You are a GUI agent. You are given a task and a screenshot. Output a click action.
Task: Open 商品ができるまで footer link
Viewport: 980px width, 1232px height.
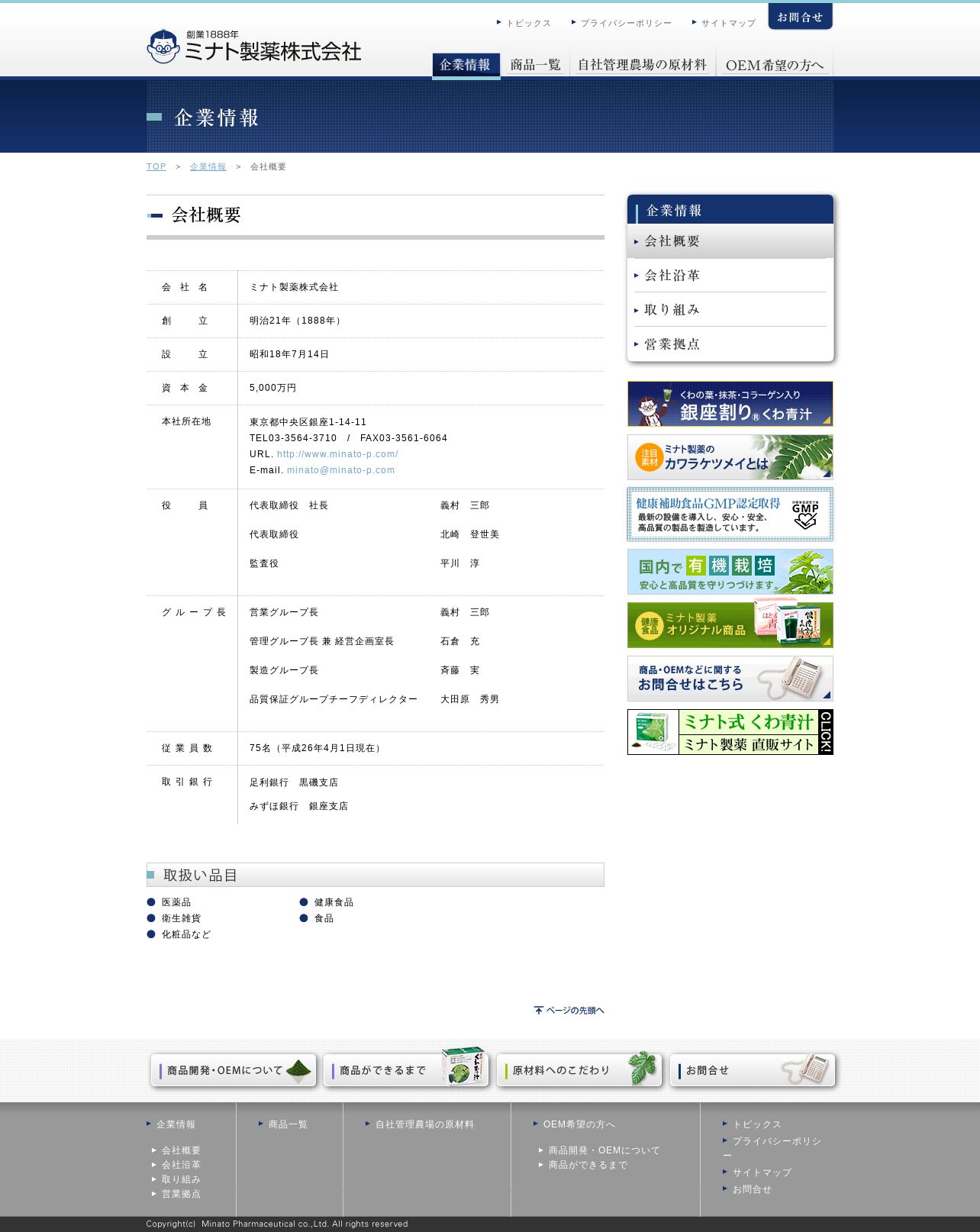pyautogui.click(x=588, y=1165)
